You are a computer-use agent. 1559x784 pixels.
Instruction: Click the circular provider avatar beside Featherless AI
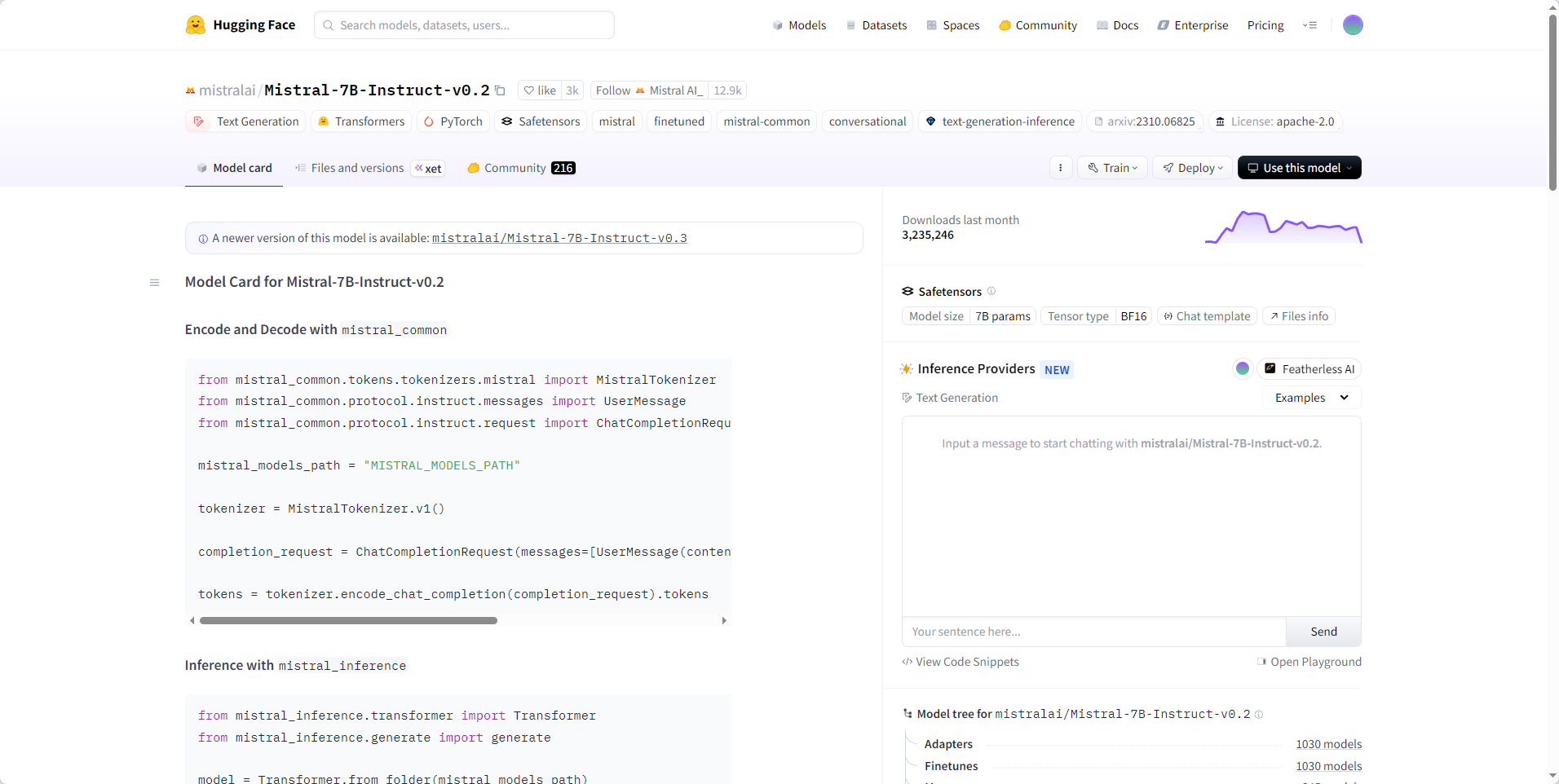(x=1243, y=368)
